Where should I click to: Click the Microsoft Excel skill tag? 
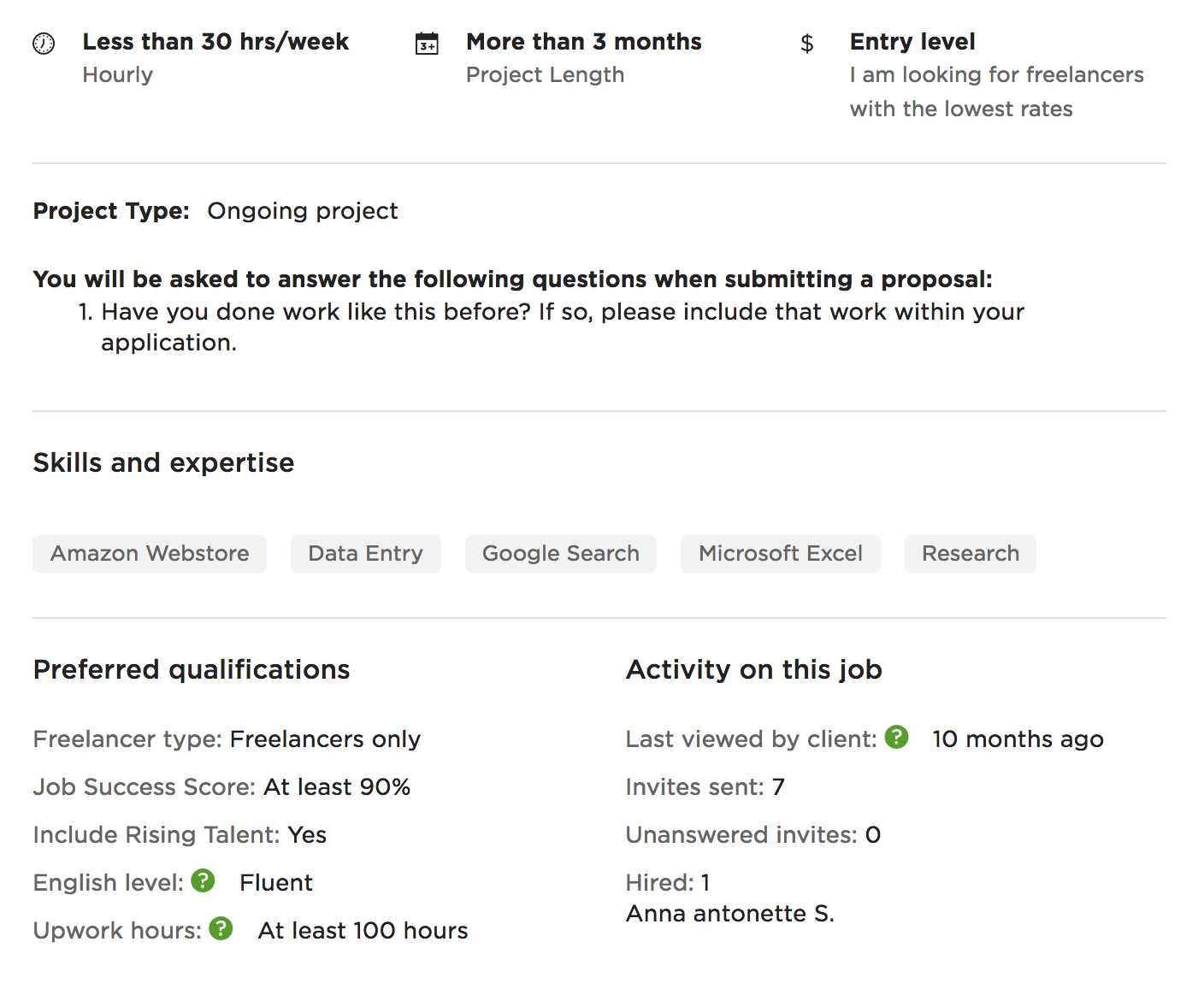780,554
